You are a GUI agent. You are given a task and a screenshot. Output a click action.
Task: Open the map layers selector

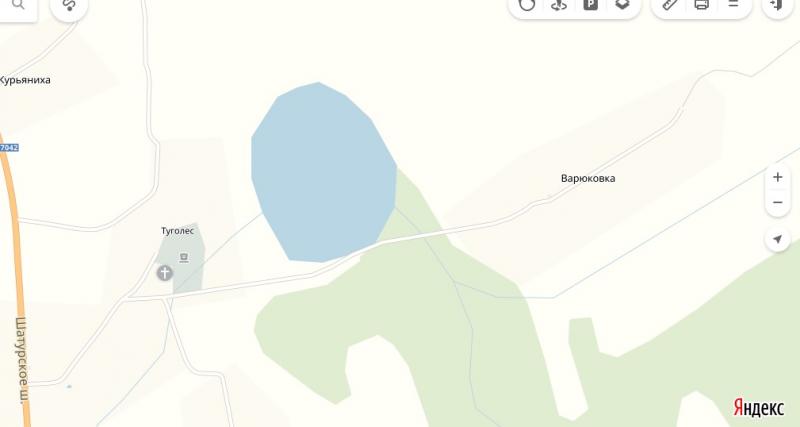tap(622, 5)
